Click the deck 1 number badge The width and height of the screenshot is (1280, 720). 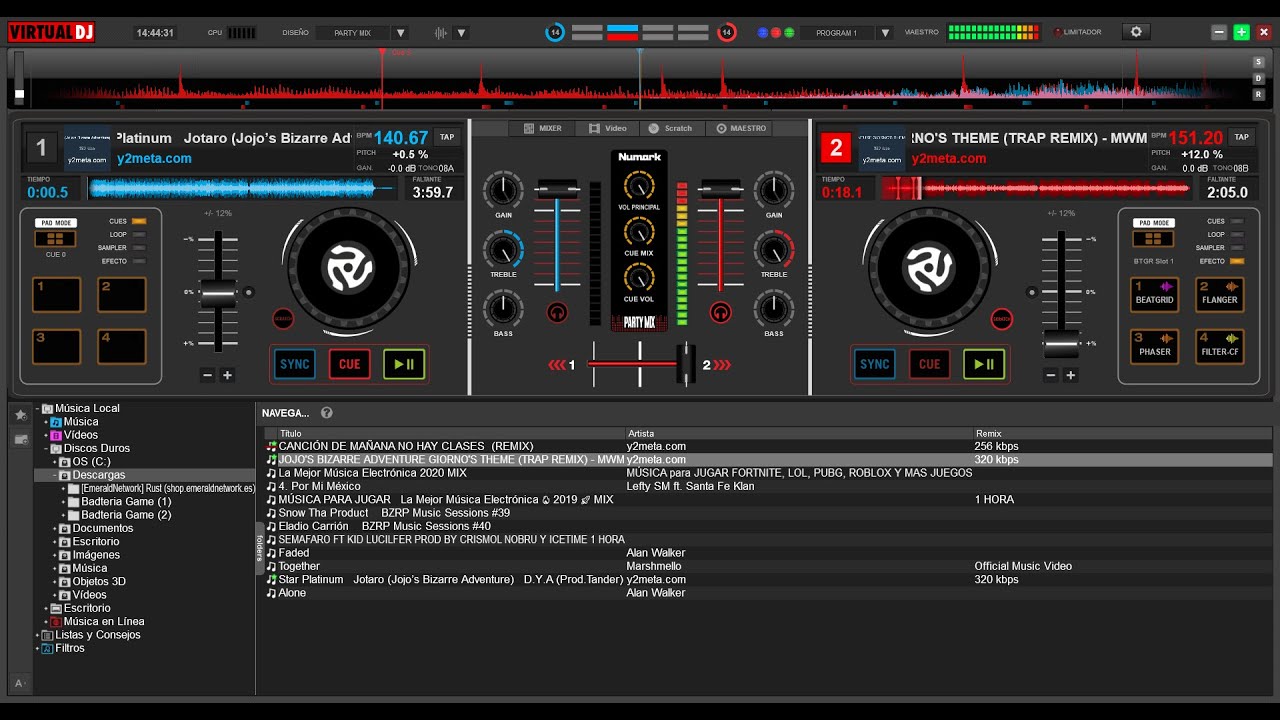pyautogui.click(x=41, y=149)
